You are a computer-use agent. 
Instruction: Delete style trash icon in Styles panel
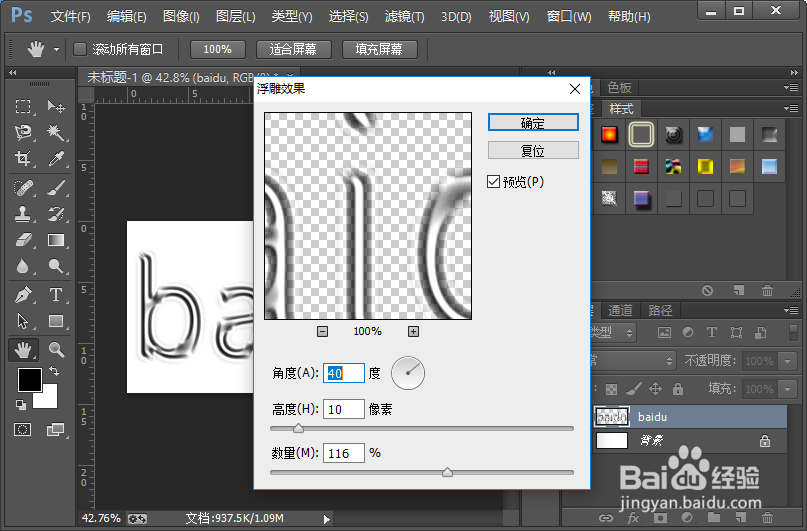pos(767,291)
